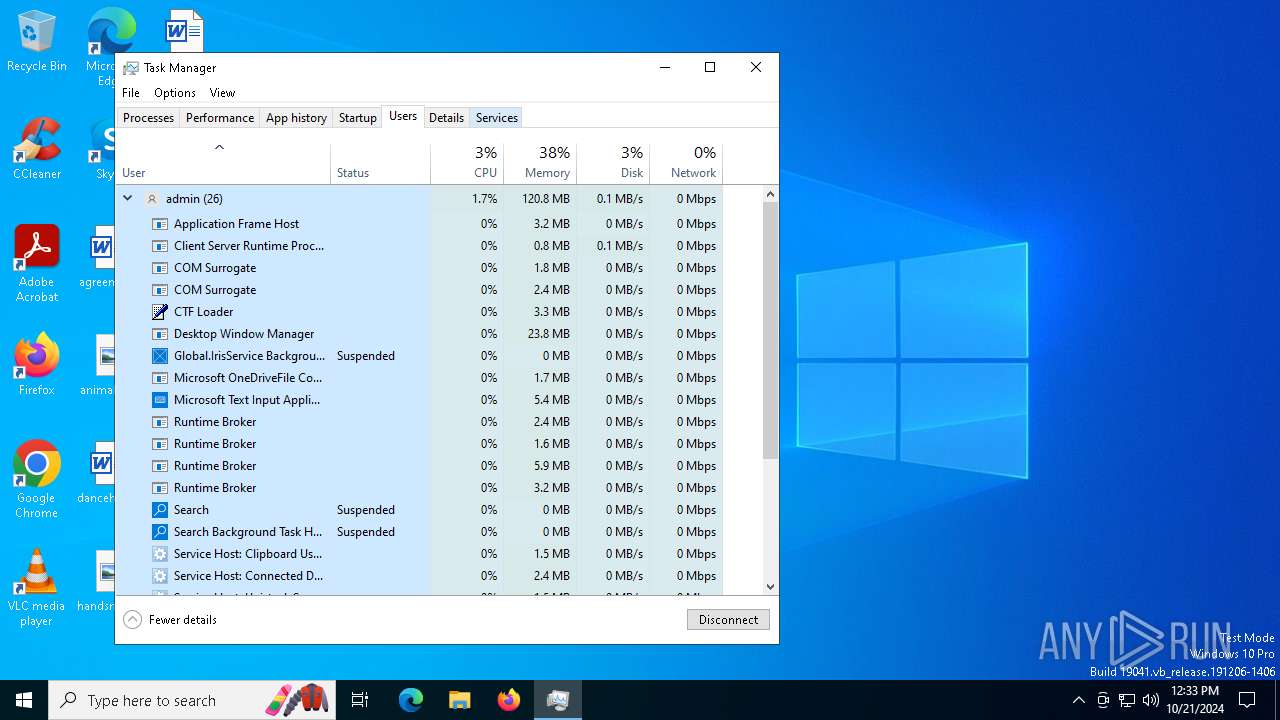Sort by the User column header
This screenshot has height=720, width=1280.
coord(223,163)
